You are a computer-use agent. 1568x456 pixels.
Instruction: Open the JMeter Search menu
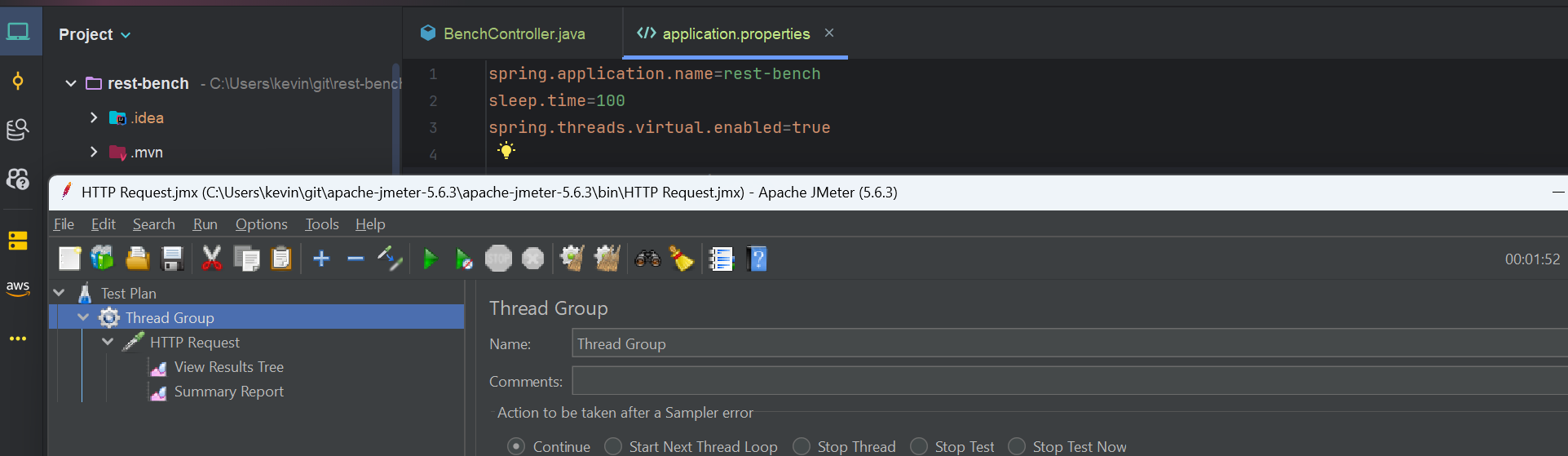tap(153, 224)
